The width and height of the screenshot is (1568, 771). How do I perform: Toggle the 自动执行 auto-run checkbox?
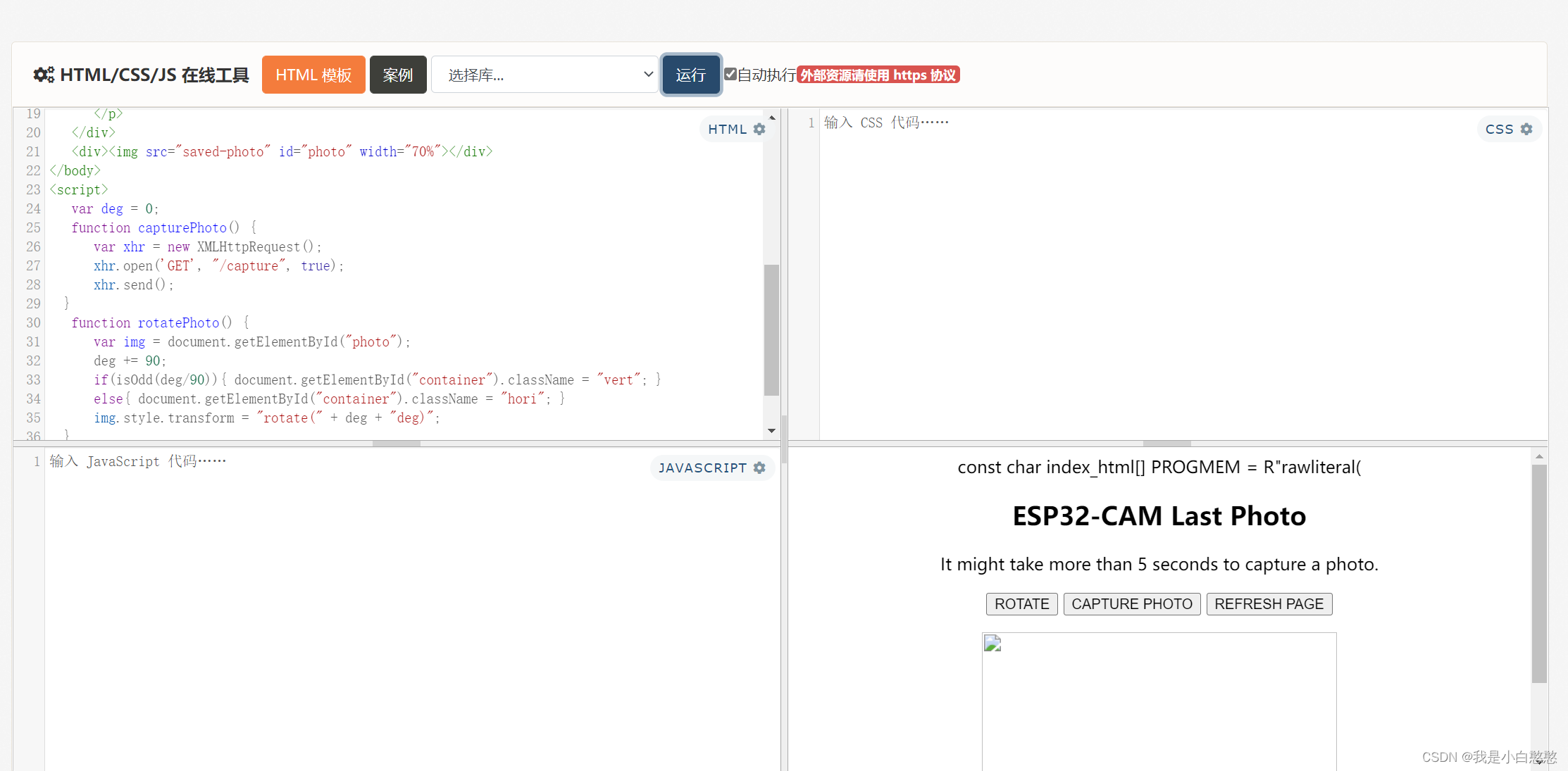tap(730, 74)
